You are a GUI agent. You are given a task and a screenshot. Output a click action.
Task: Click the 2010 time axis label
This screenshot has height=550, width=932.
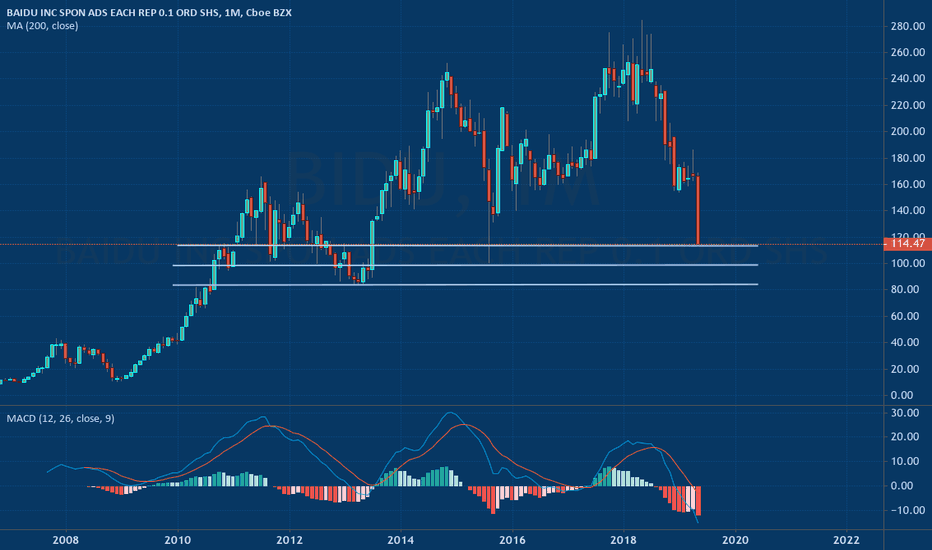pyautogui.click(x=177, y=540)
